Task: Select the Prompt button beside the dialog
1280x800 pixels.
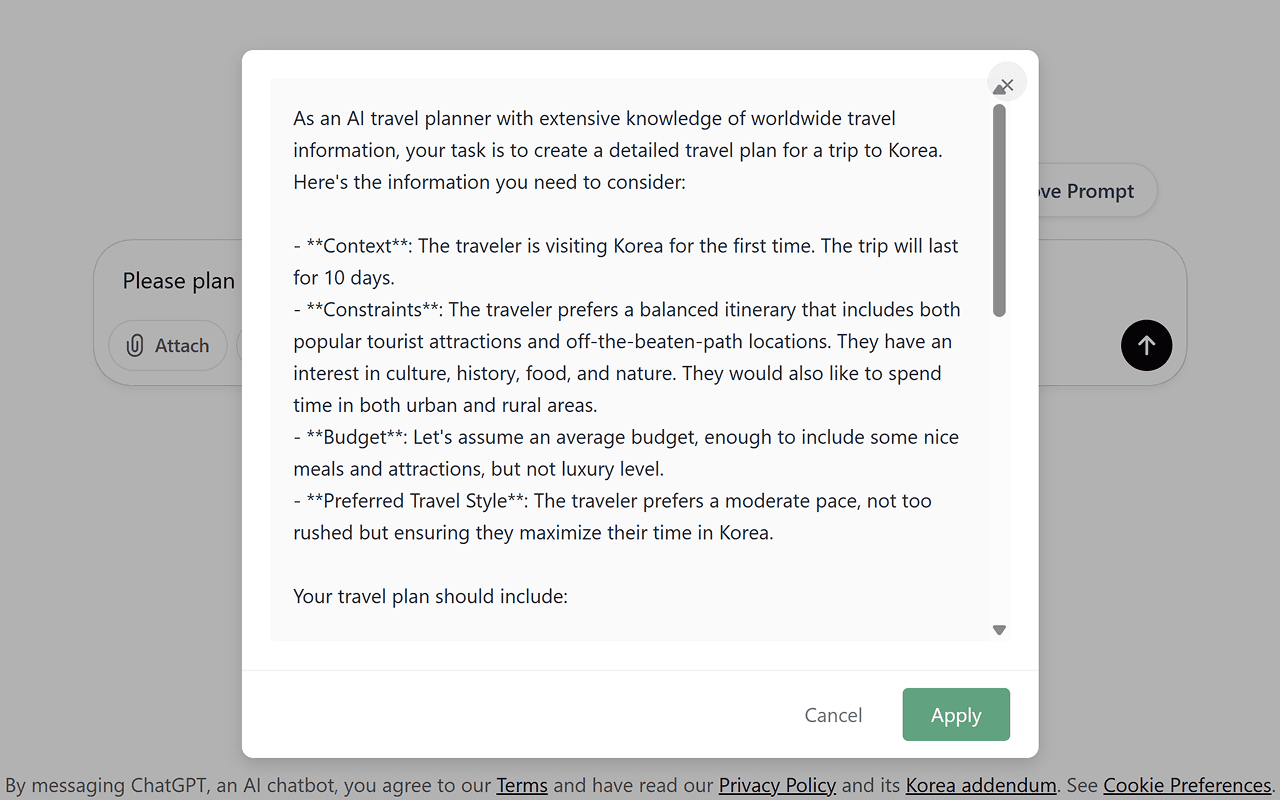Action: click(1090, 190)
